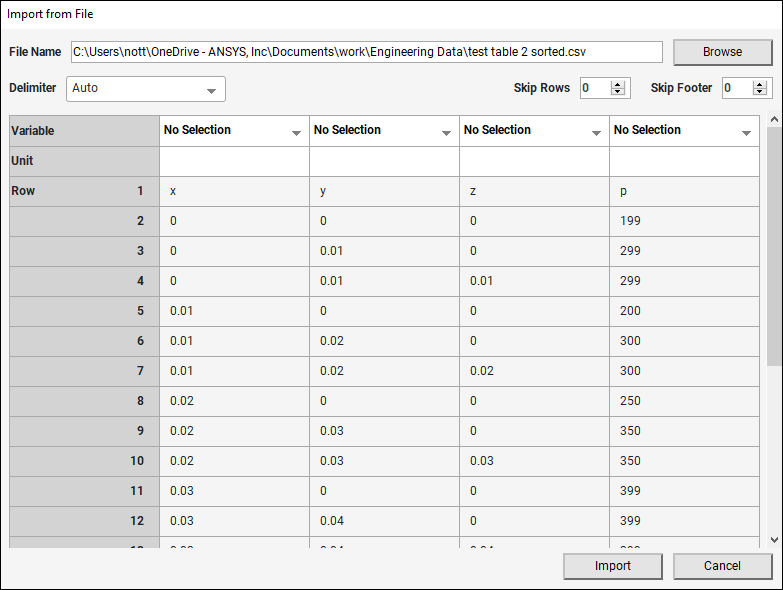Select cell with value 250

[x=684, y=401]
